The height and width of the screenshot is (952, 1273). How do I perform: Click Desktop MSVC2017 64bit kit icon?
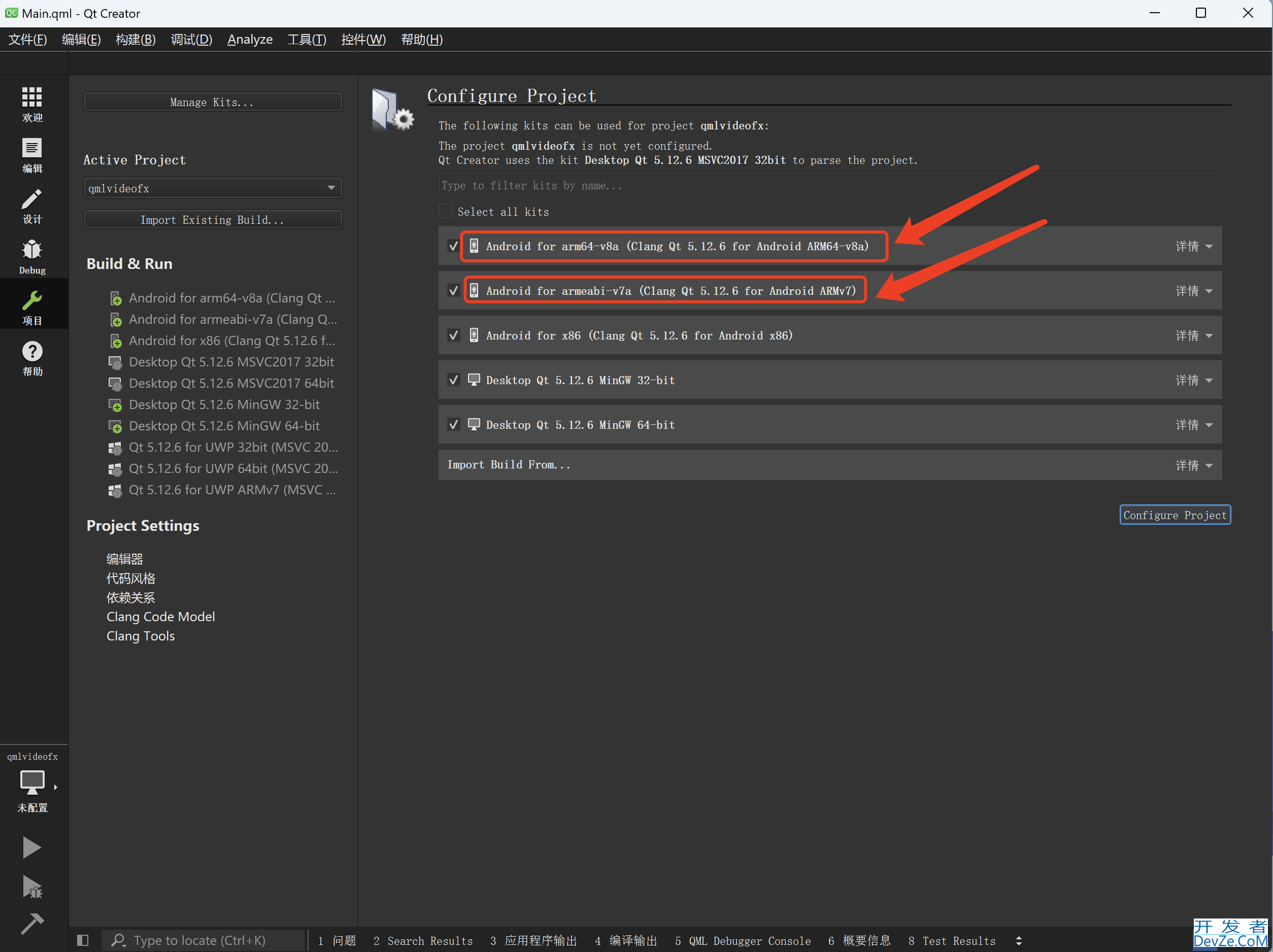point(115,383)
